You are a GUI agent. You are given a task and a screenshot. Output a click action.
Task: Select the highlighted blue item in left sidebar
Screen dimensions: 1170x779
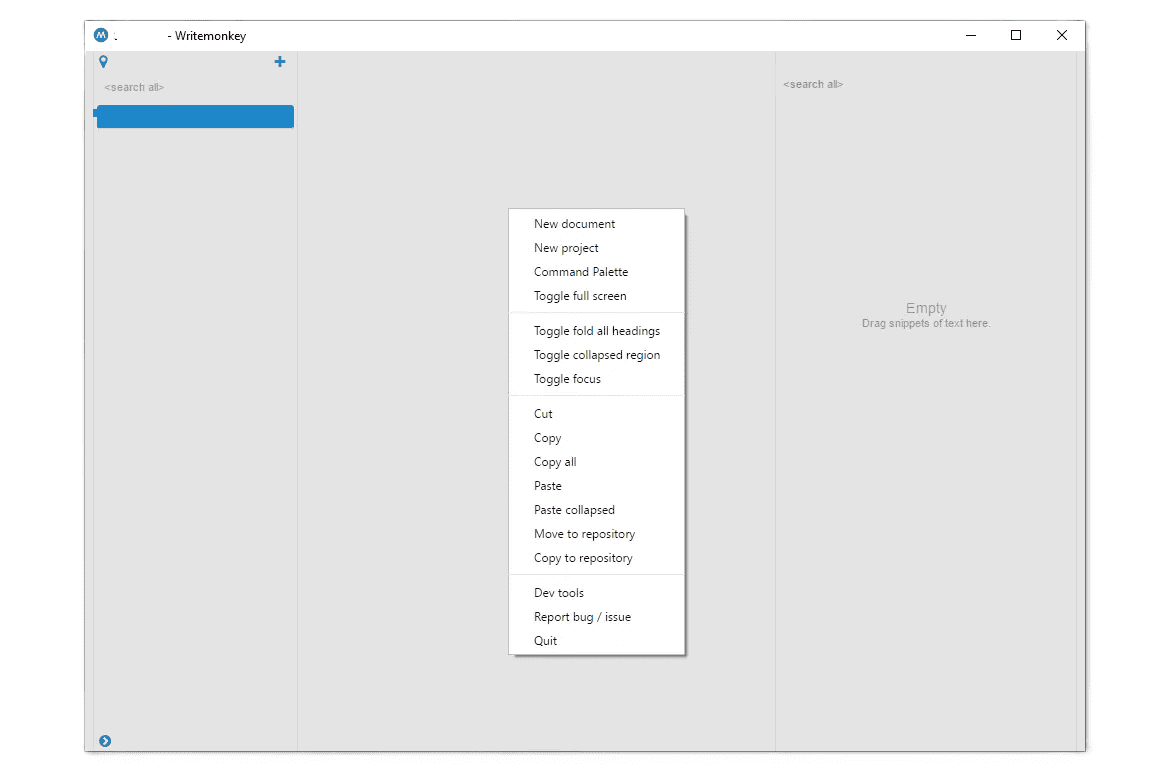pyautogui.click(x=195, y=116)
